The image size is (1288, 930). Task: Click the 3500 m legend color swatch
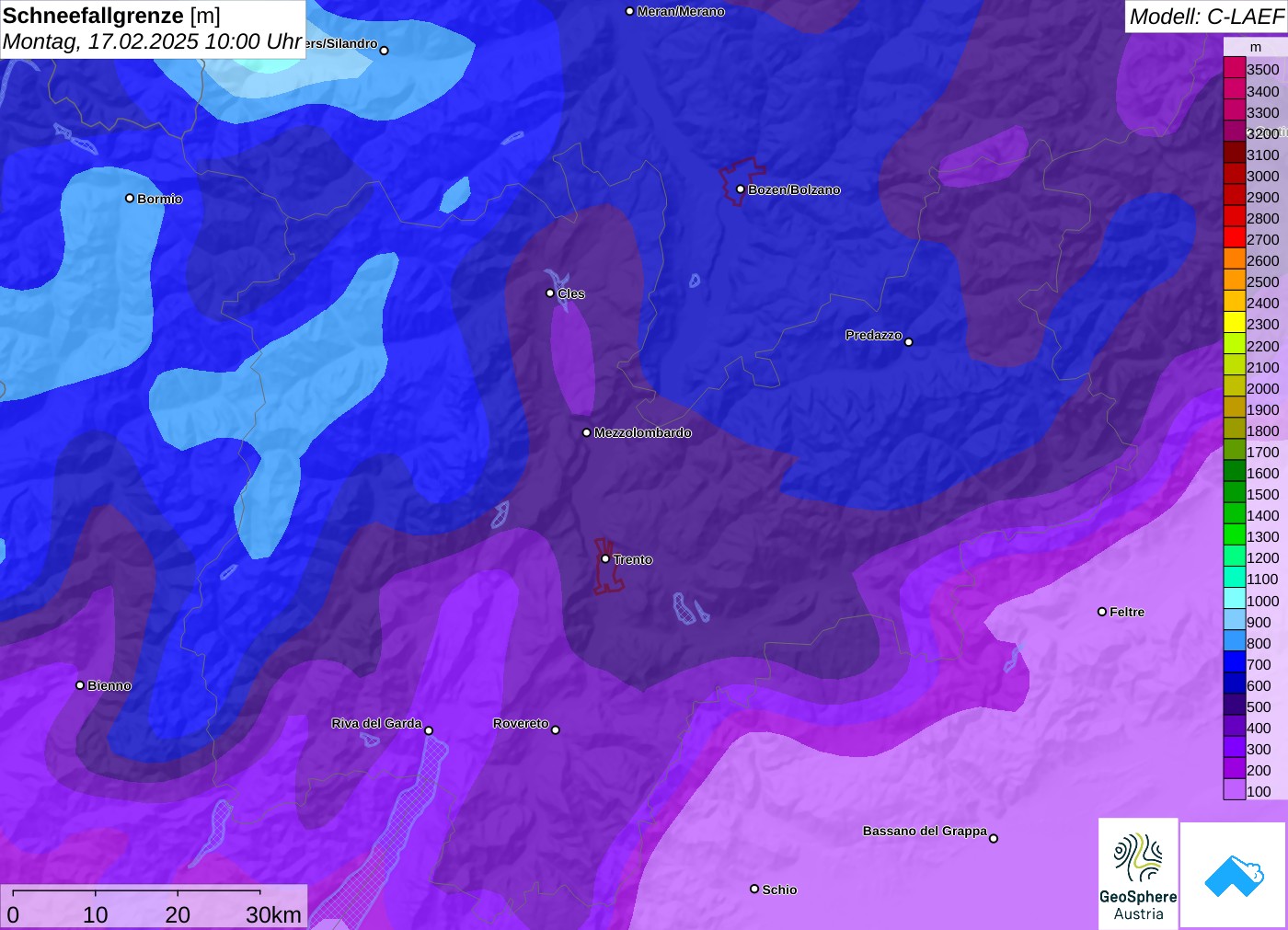click(1235, 68)
